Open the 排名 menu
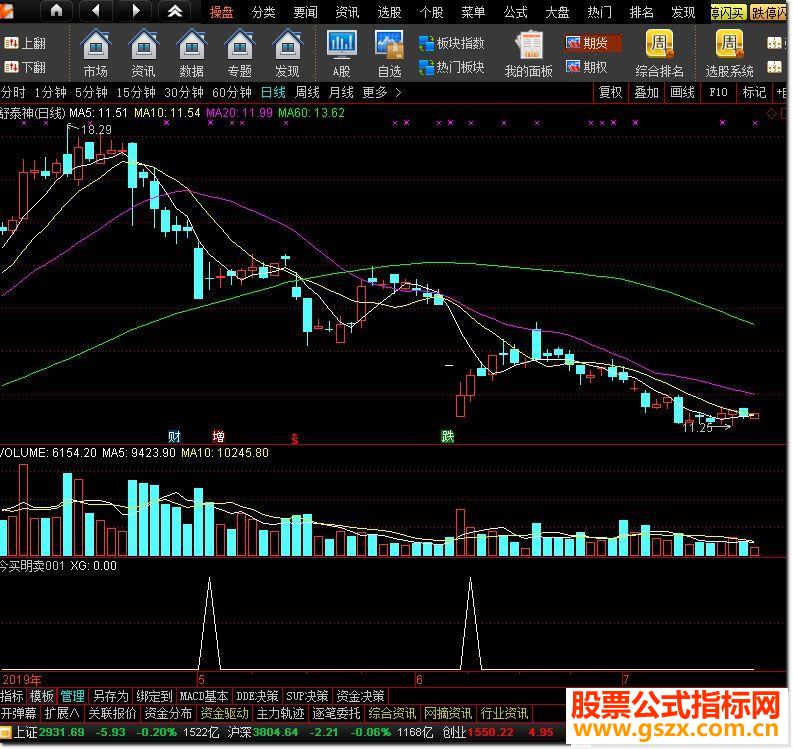Screen dimensions: 793x749 [641, 12]
